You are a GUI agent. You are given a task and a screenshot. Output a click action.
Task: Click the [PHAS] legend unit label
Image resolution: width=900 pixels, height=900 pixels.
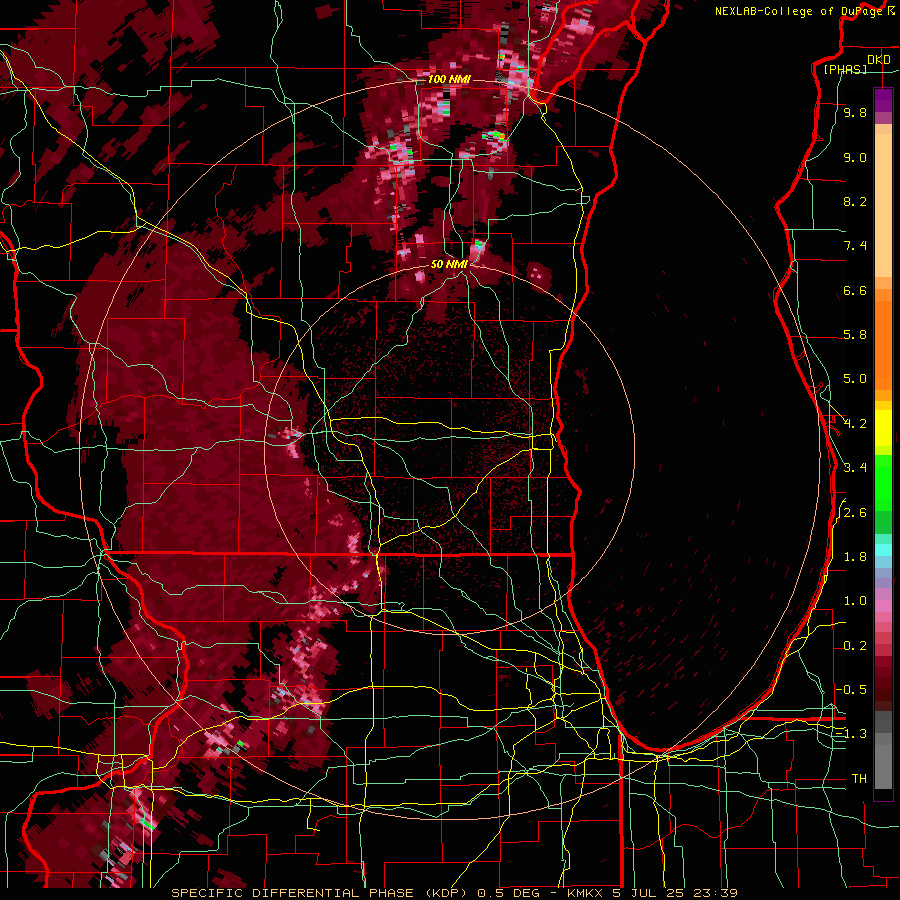pyautogui.click(x=845, y=70)
